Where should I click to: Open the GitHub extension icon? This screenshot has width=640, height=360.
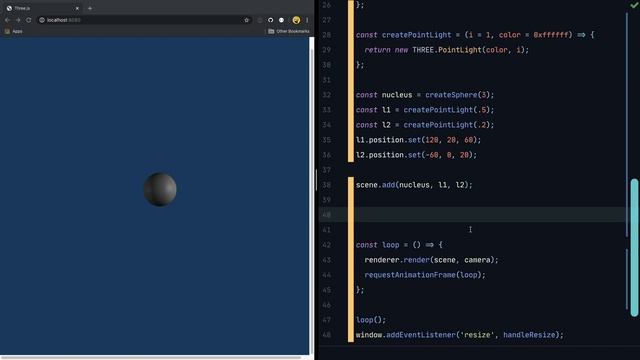tap(271, 20)
